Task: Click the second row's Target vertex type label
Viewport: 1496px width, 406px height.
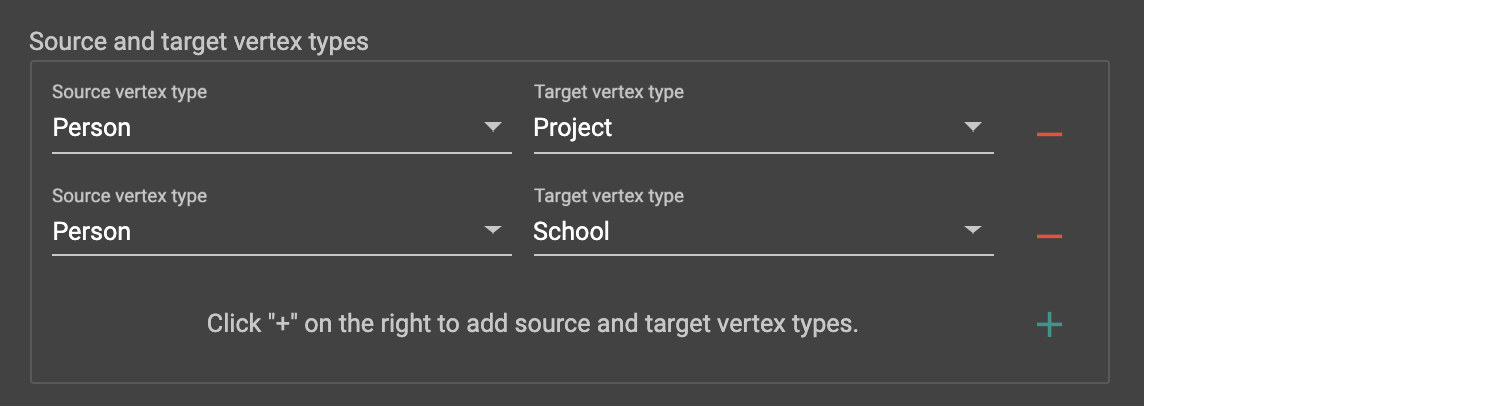Action: pos(609,196)
